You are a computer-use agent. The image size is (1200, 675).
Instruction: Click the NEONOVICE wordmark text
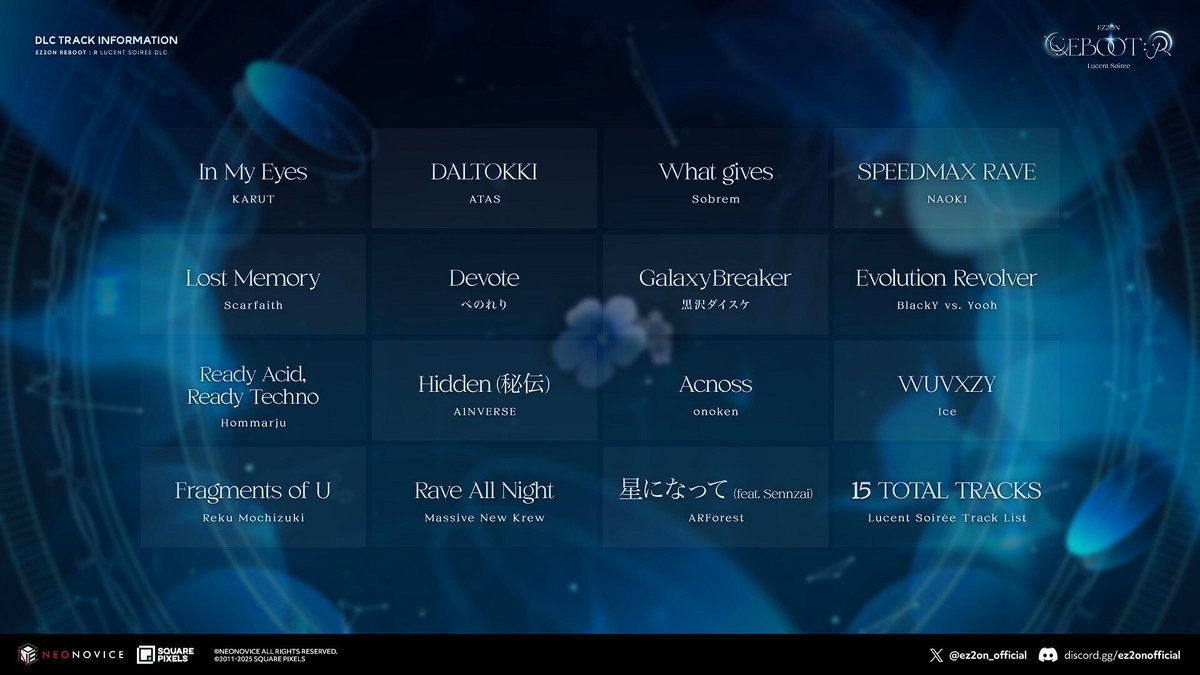pyautogui.click(x=83, y=655)
